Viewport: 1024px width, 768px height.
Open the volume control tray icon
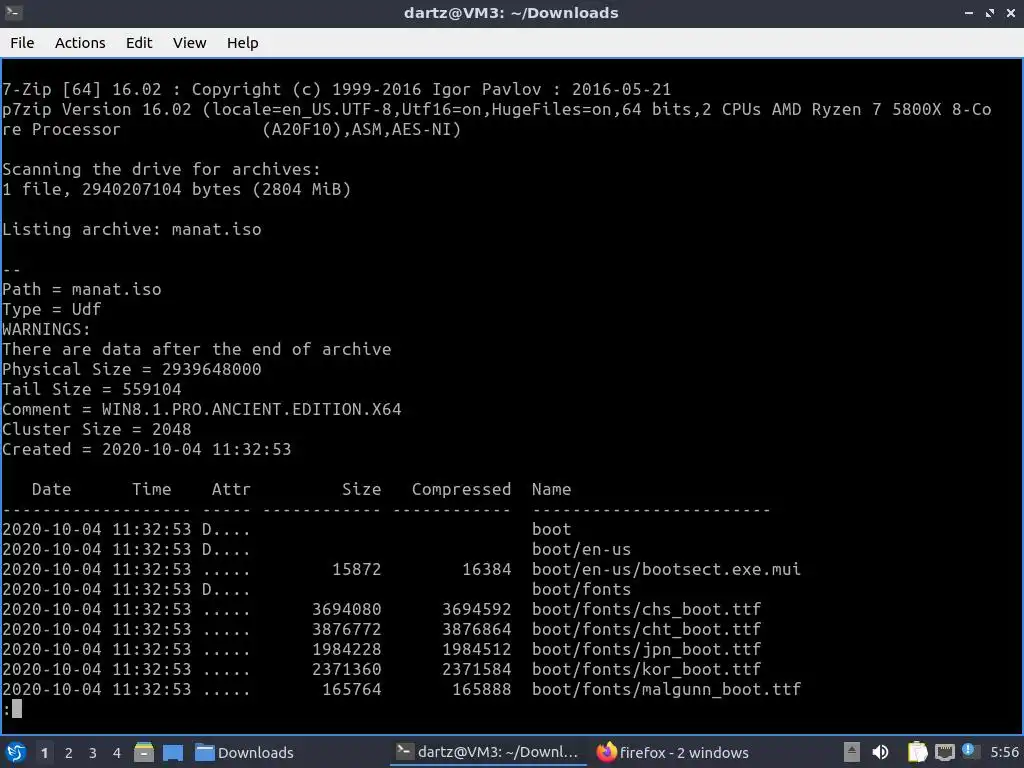click(x=880, y=752)
